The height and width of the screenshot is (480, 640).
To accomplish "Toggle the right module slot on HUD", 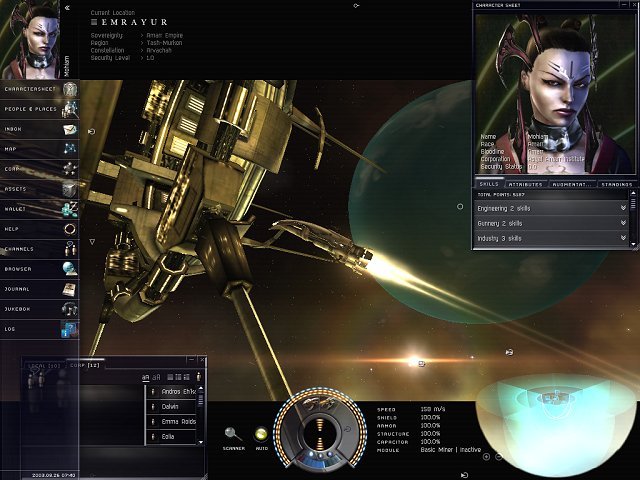I will pyautogui.click(x=329, y=454).
